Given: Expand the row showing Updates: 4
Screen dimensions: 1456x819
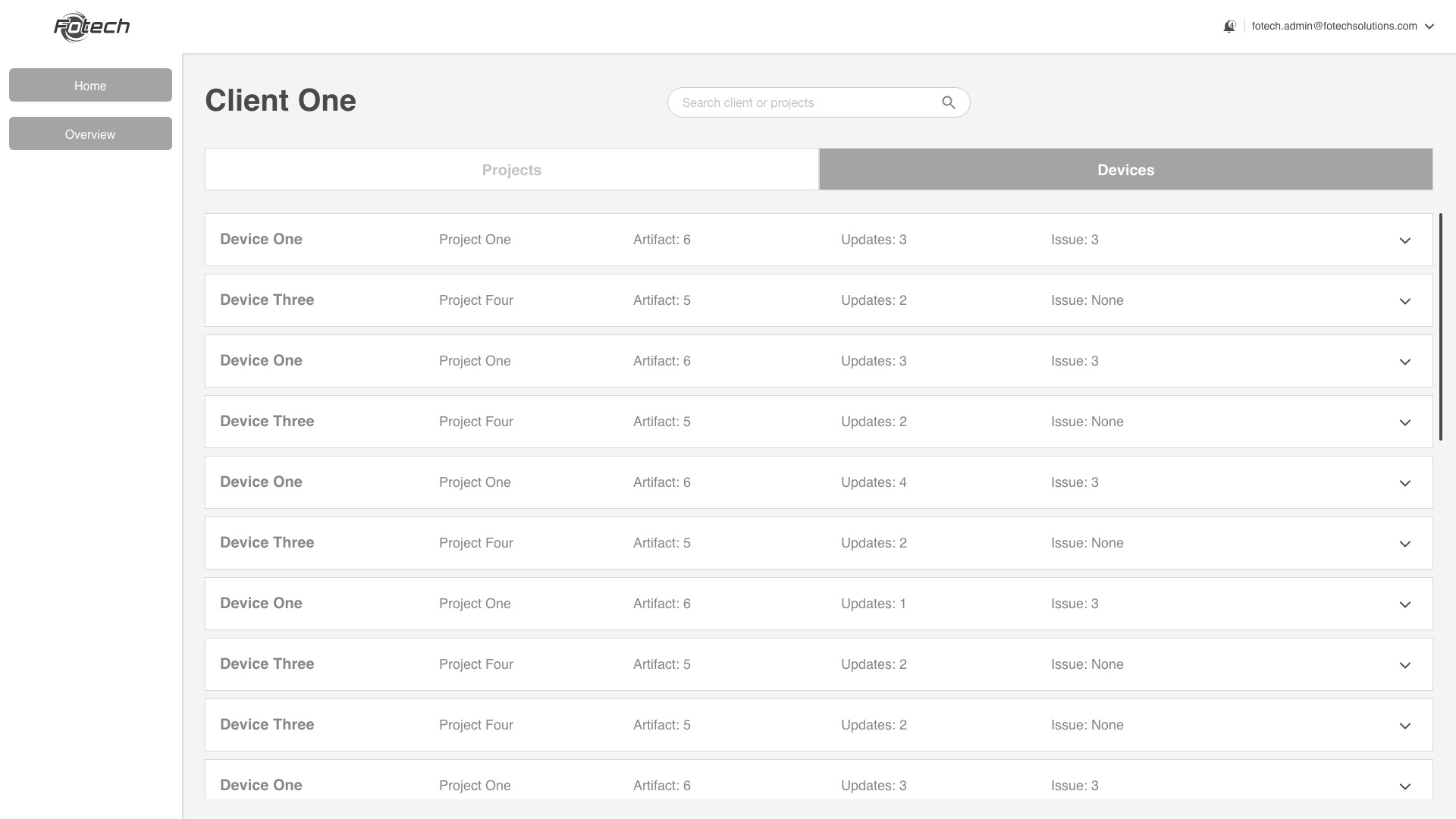Looking at the screenshot, I should pos(1404,483).
